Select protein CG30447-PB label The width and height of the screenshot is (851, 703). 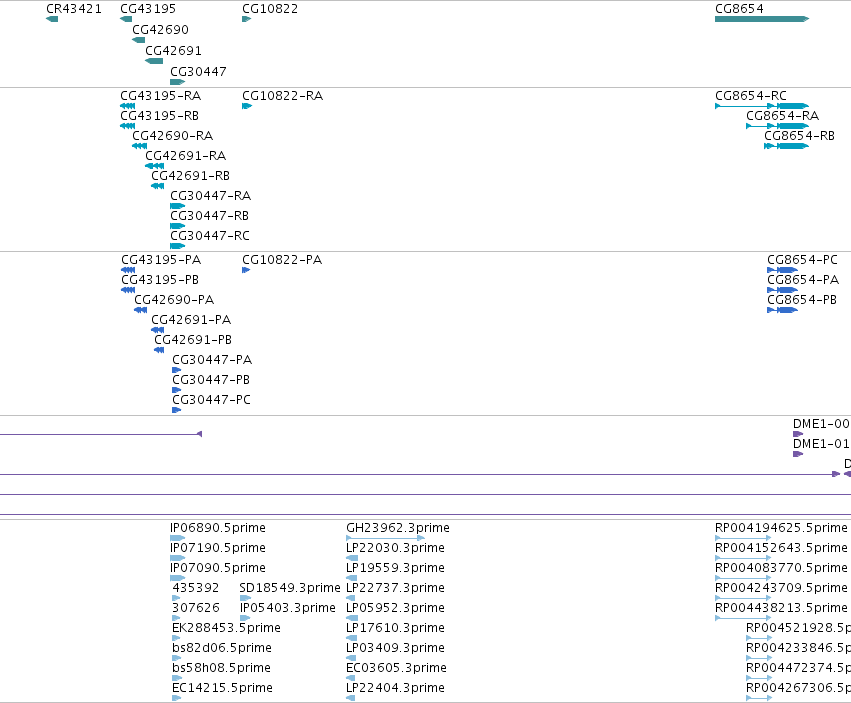[211, 381]
